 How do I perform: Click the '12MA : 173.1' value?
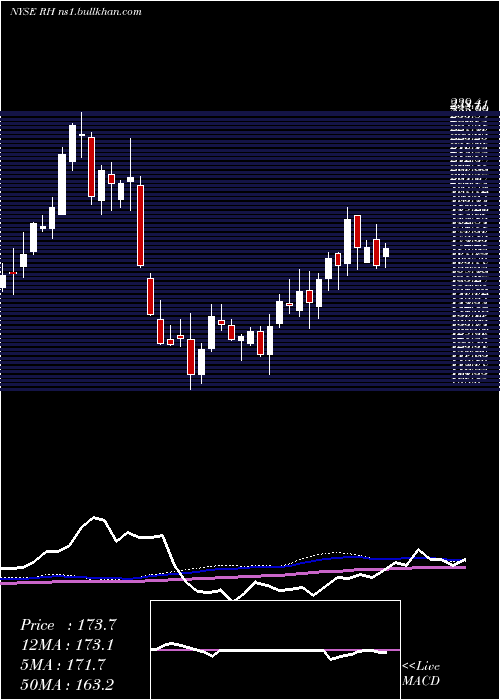(67, 645)
